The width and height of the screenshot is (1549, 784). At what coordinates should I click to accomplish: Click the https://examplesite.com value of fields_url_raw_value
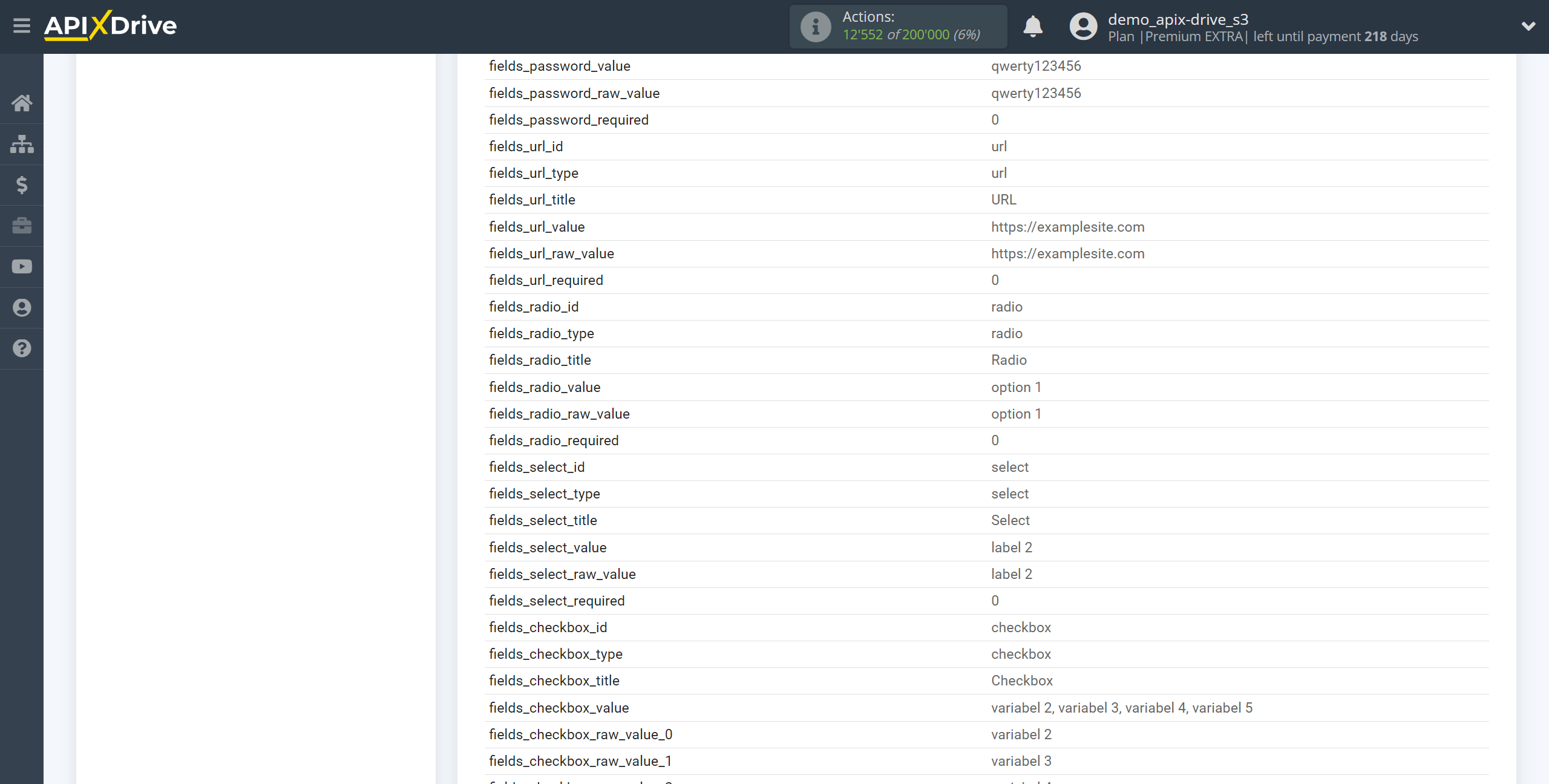tap(1068, 253)
